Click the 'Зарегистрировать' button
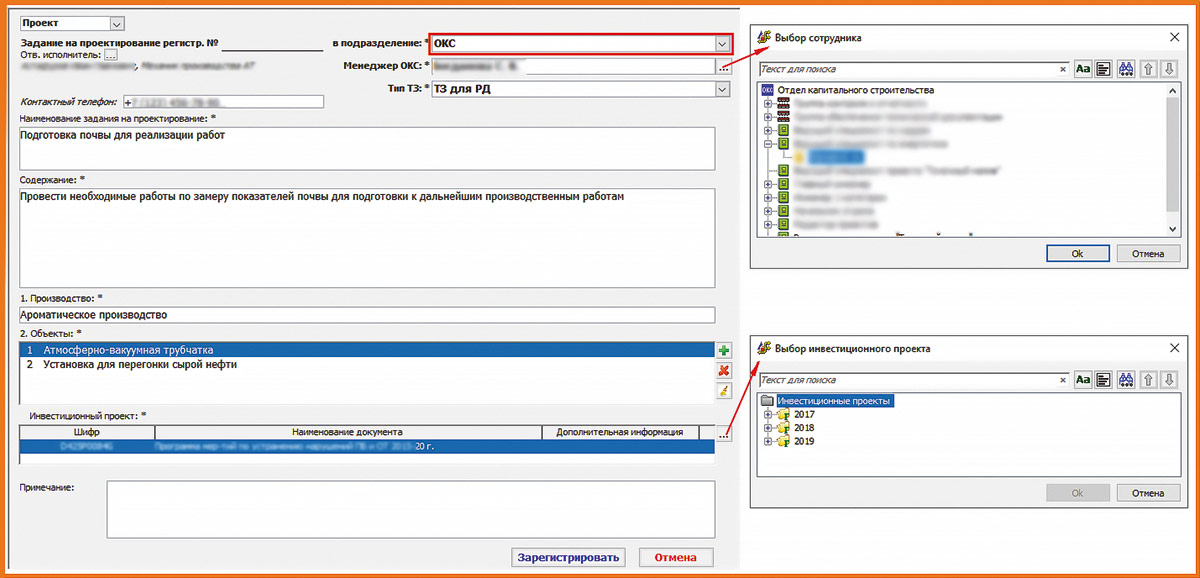Viewport: 1200px width, 578px height. [568, 557]
